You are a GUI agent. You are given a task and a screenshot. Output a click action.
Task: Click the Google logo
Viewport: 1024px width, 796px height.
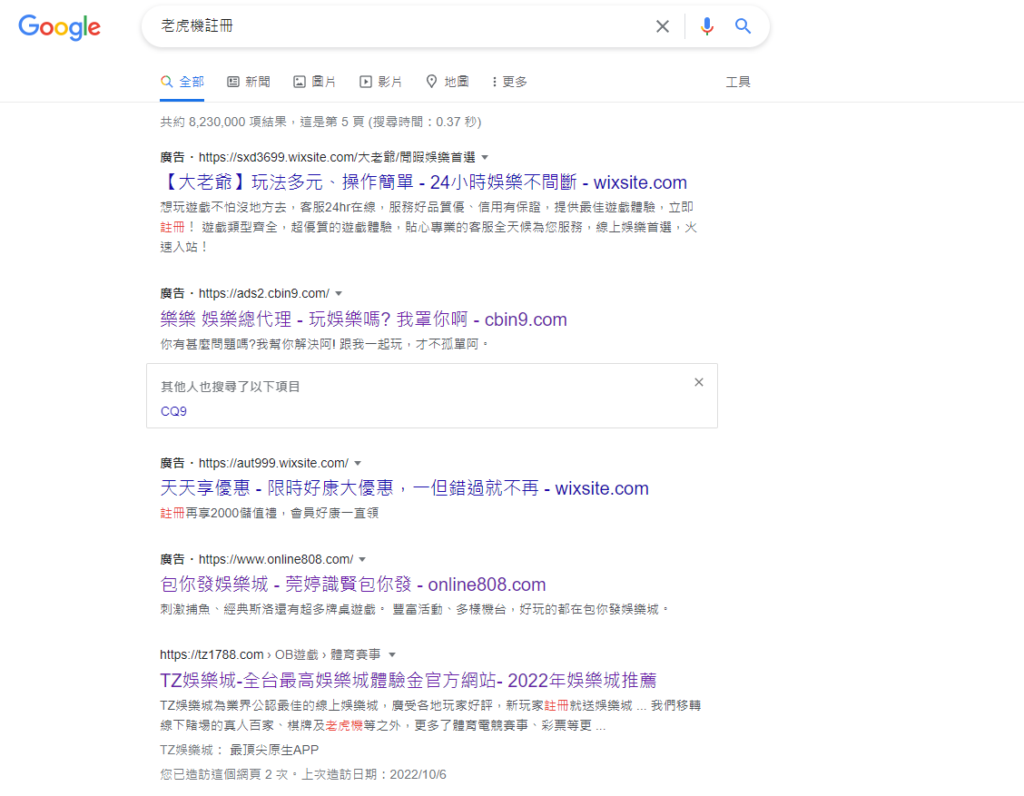59,27
